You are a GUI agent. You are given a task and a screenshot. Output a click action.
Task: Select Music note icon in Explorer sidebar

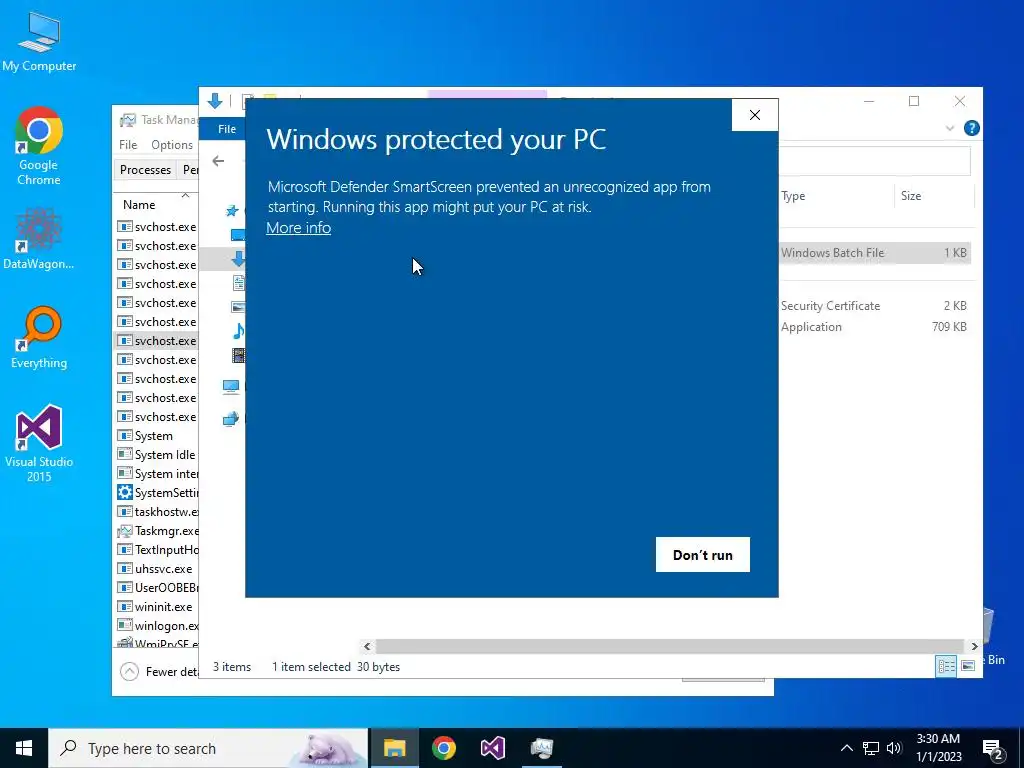238,330
